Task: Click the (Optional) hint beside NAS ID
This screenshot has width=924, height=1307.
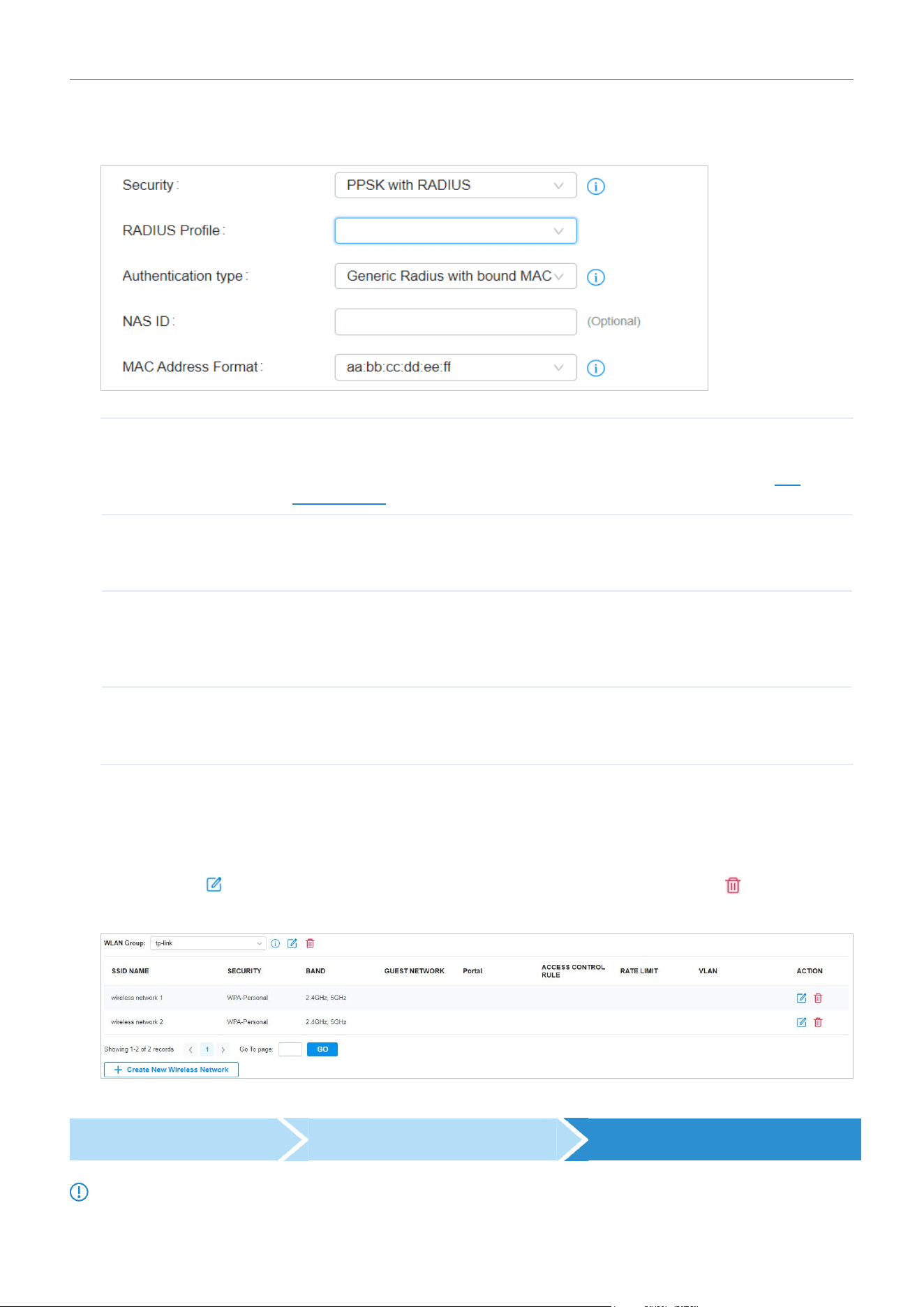Action: point(613,321)
